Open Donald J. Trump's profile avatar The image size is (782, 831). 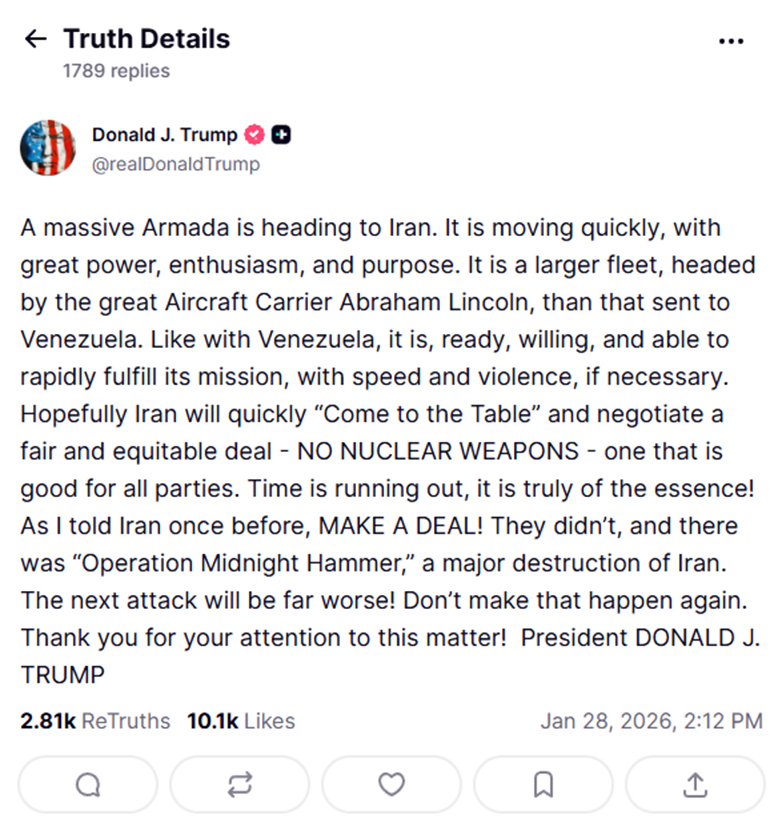point(48,148)
